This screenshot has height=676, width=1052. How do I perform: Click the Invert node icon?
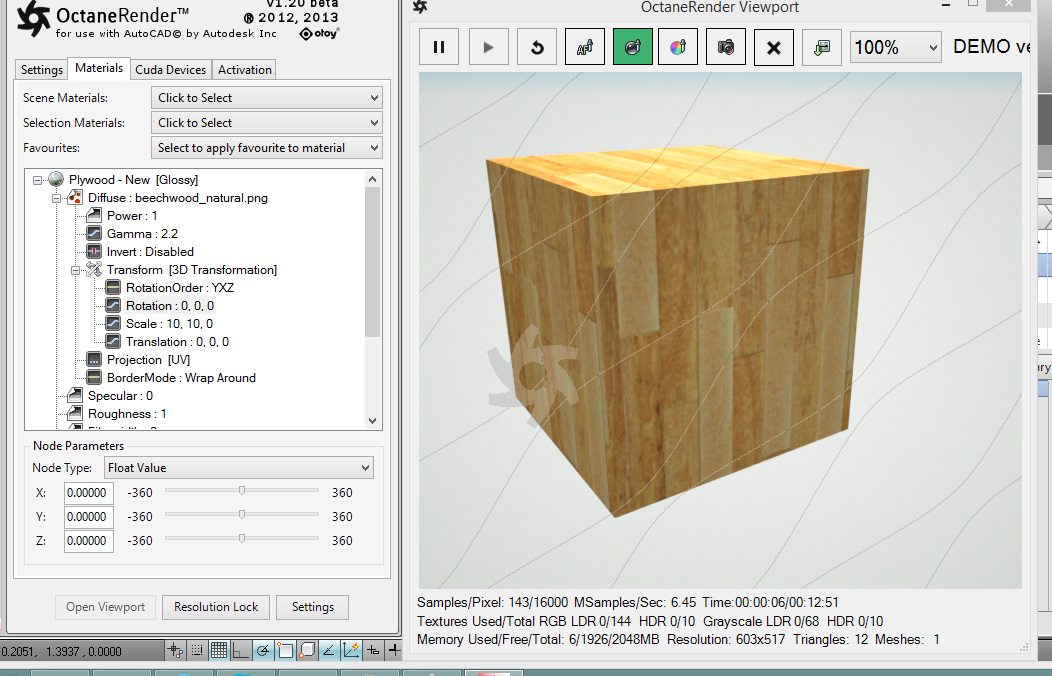point(94,251)
